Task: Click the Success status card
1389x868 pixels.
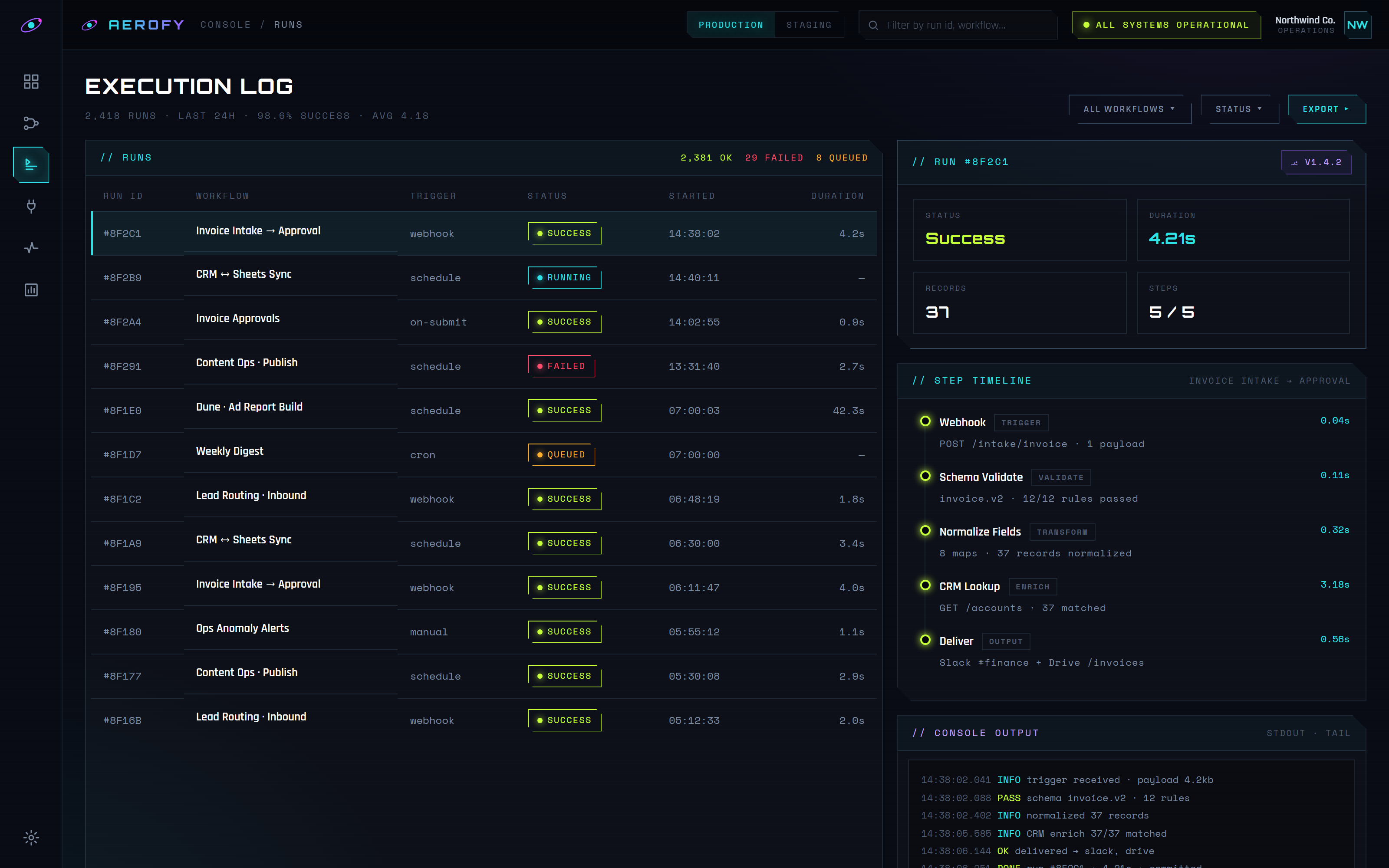Action: pyautogui.click(x=1019, y=230)
